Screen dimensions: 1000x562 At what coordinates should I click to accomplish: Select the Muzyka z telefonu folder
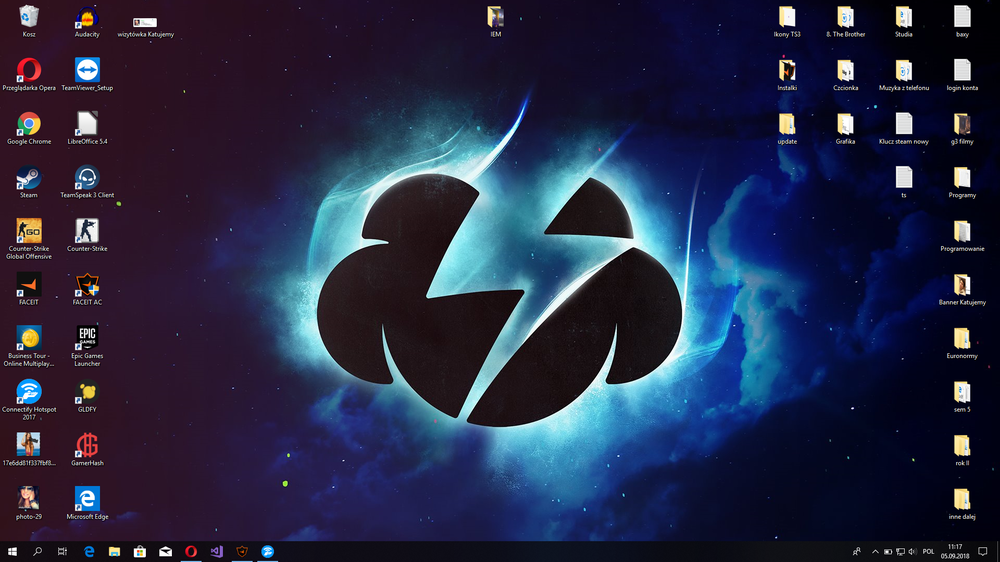[x=904, y=75]
